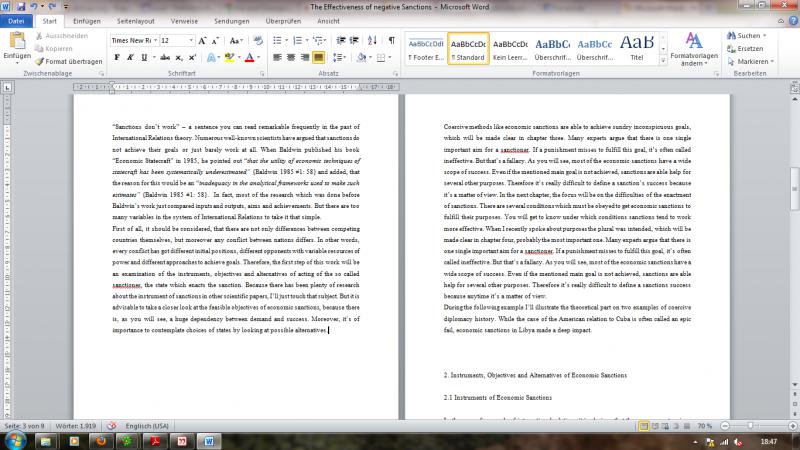Toggle bold formatting in the Schriftart group

pyautogui.click(x=117, y=57)
